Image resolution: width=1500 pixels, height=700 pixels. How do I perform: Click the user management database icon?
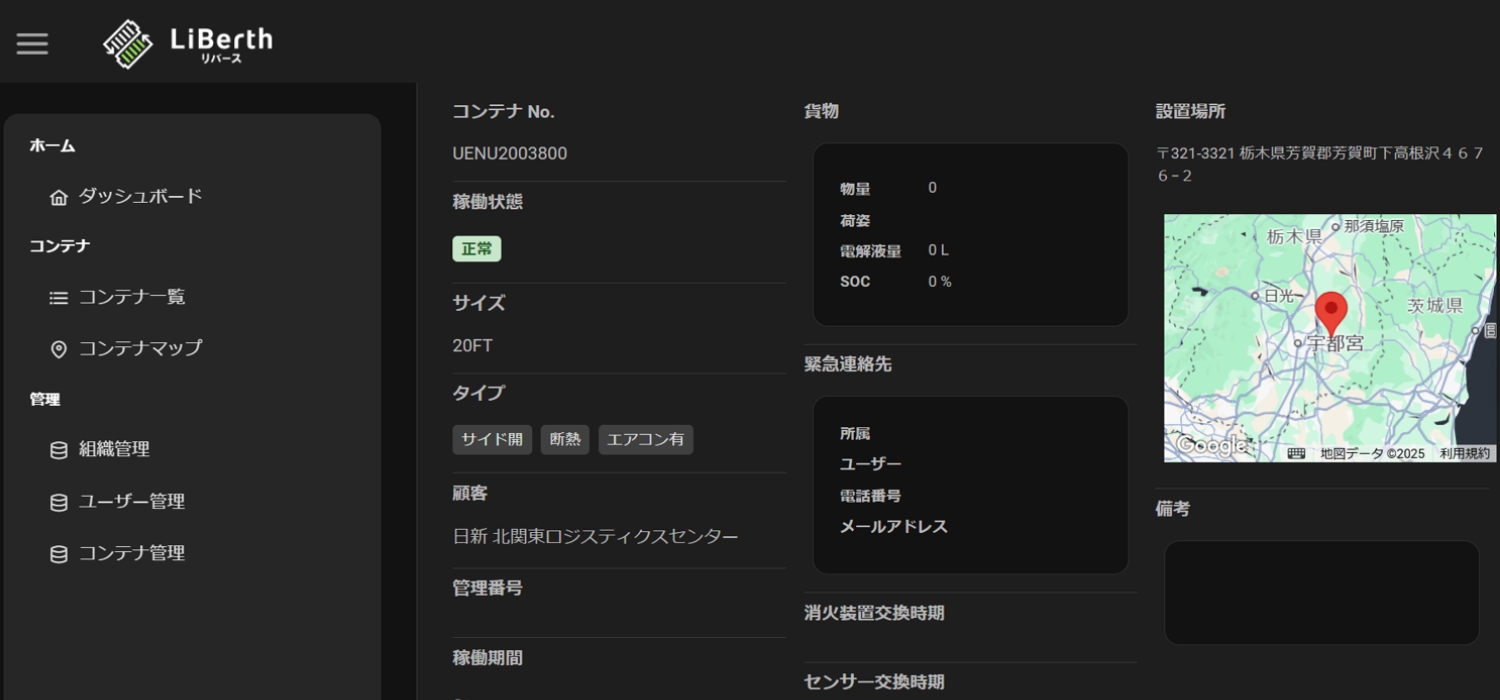pyautogui.click(x=59, y=502)
